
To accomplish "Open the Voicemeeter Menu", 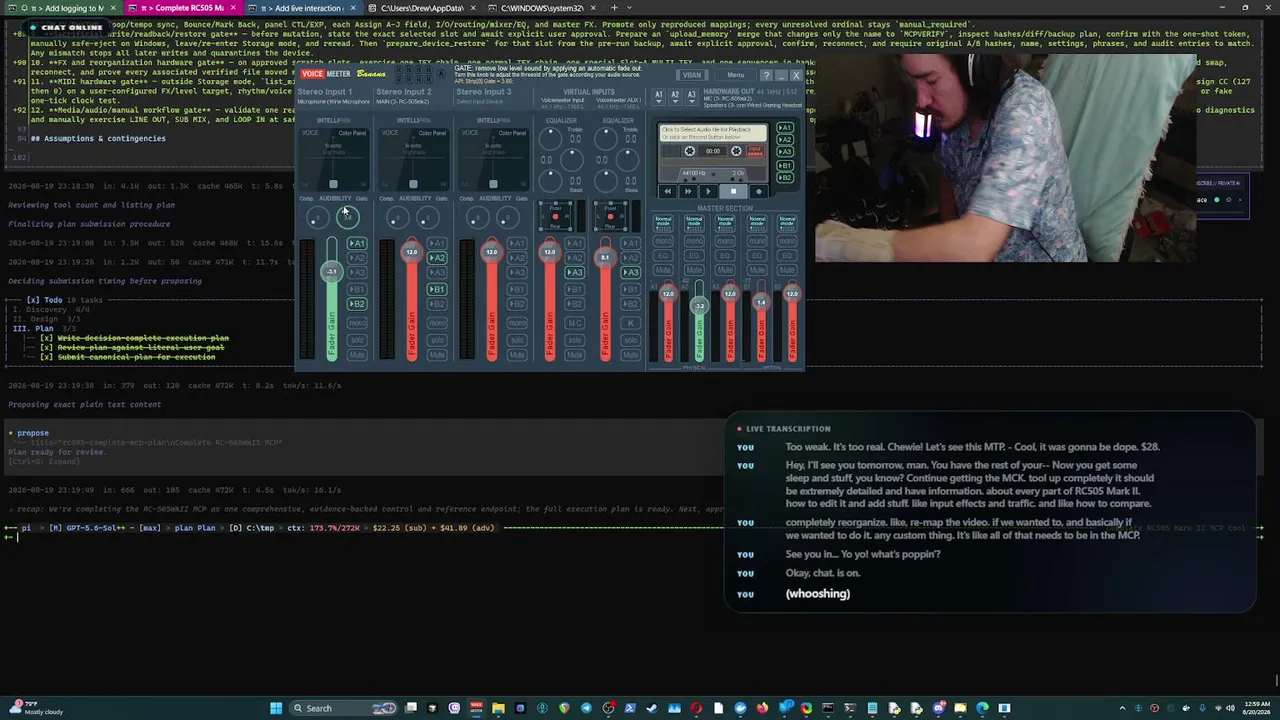I will point(736,75).
